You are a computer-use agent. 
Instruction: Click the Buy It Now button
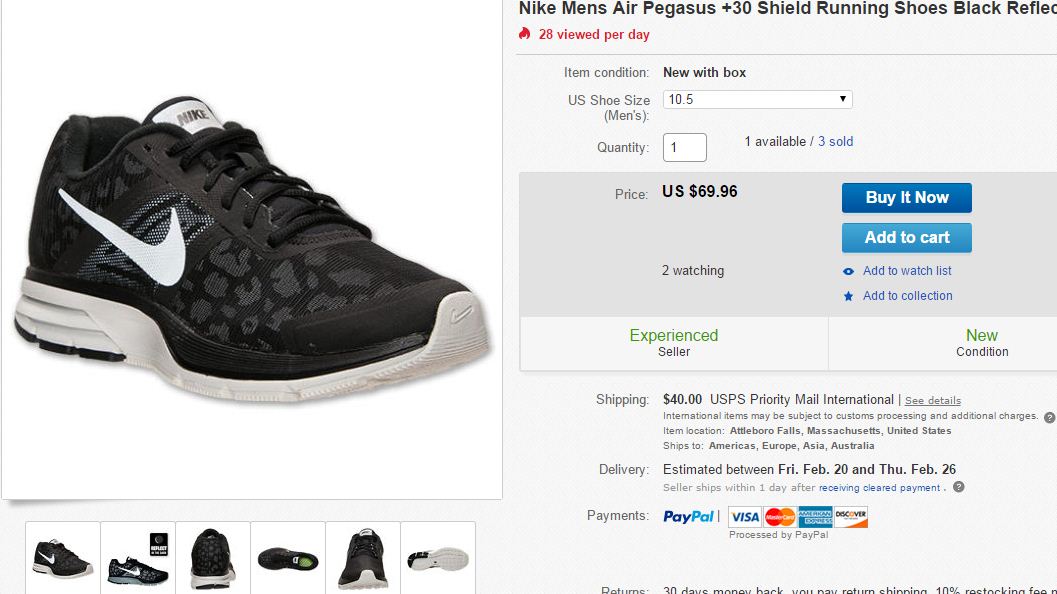tap(906, 198)
